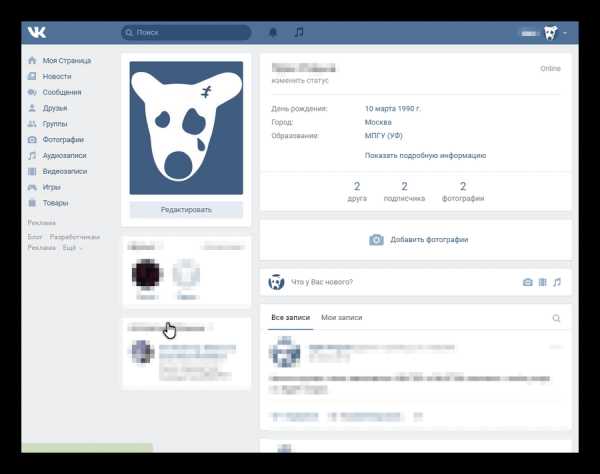Click the search field Поиск
This screenshot has width=600, height=474.
pos(186,33)
